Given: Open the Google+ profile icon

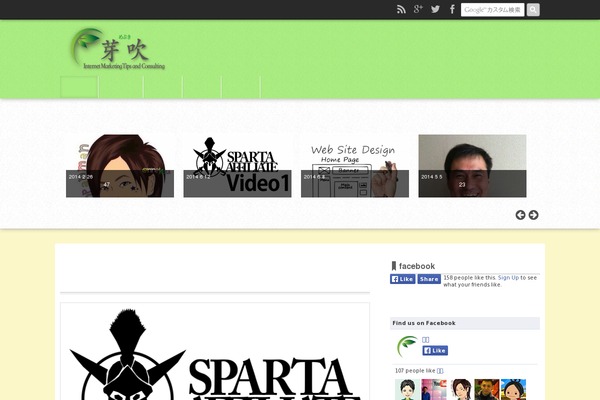Looking at the screenshot, I should 418,9.
